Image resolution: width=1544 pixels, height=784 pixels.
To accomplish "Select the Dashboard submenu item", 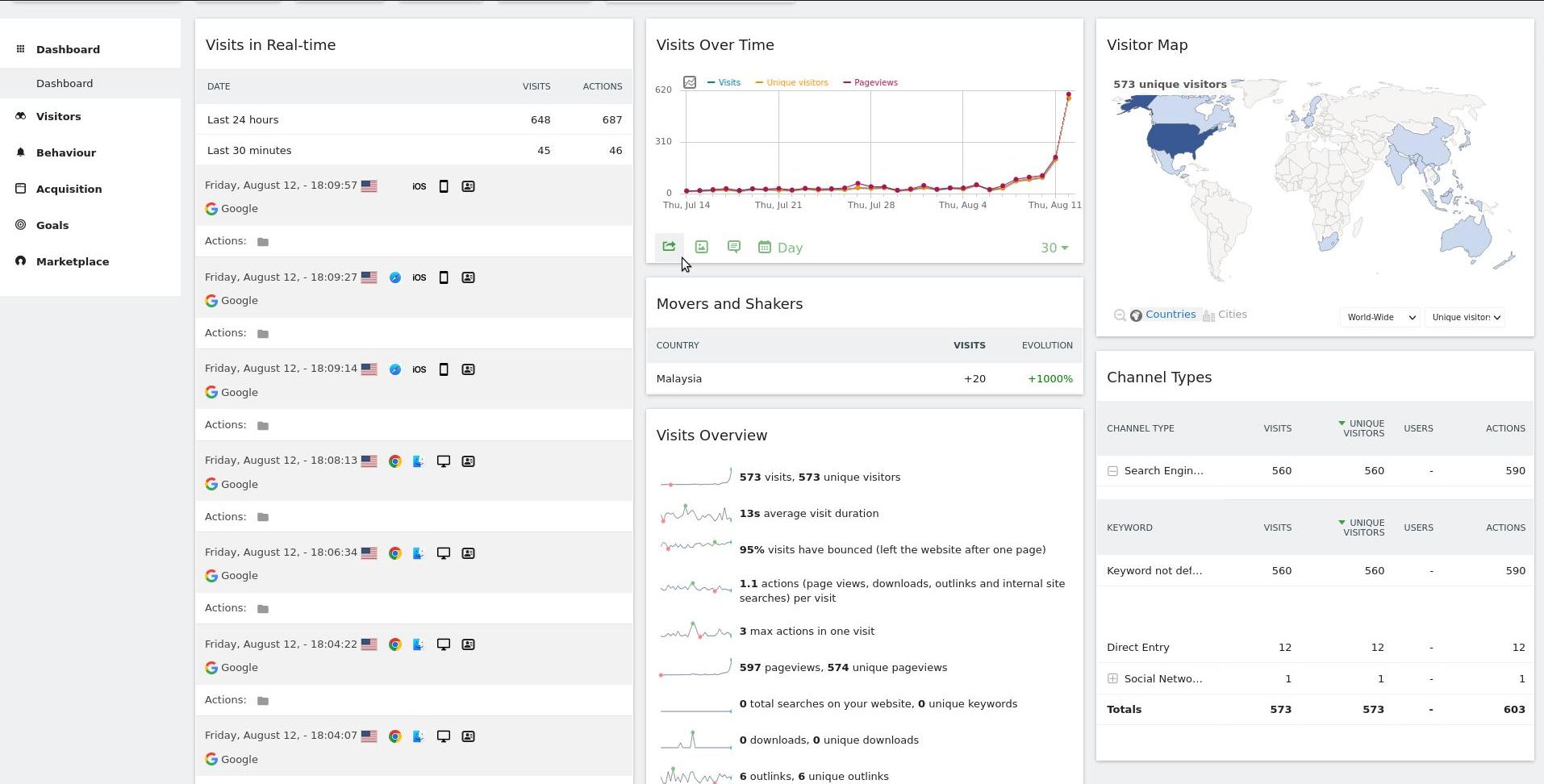I will (65, 83).
